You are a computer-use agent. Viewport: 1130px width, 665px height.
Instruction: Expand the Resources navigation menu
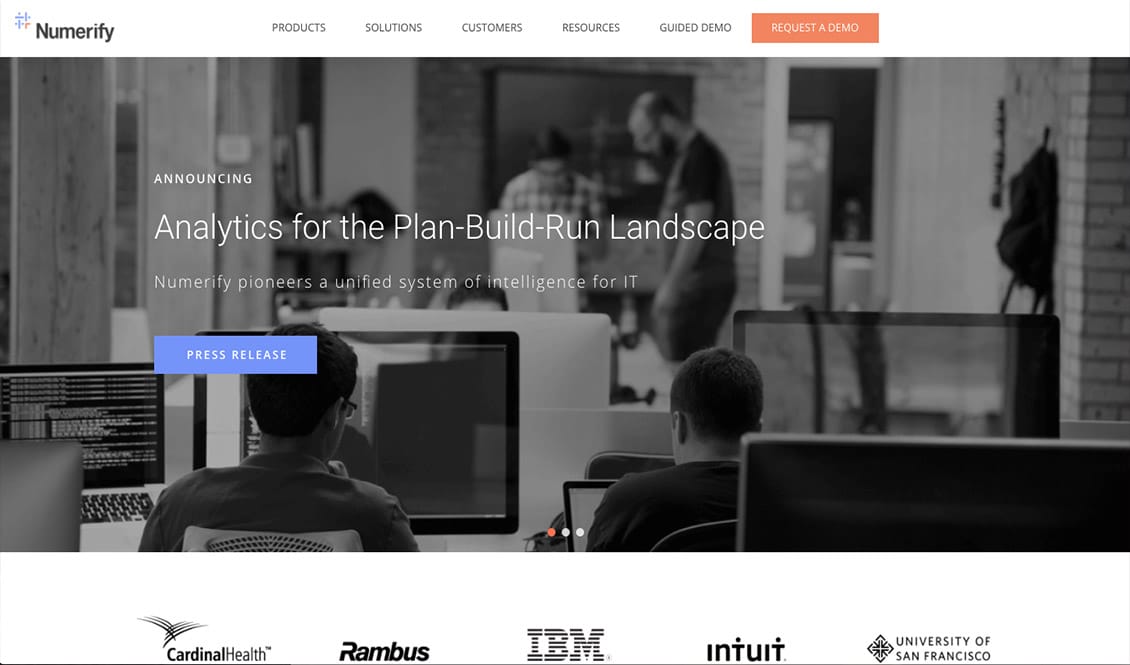tap(591, 28)
